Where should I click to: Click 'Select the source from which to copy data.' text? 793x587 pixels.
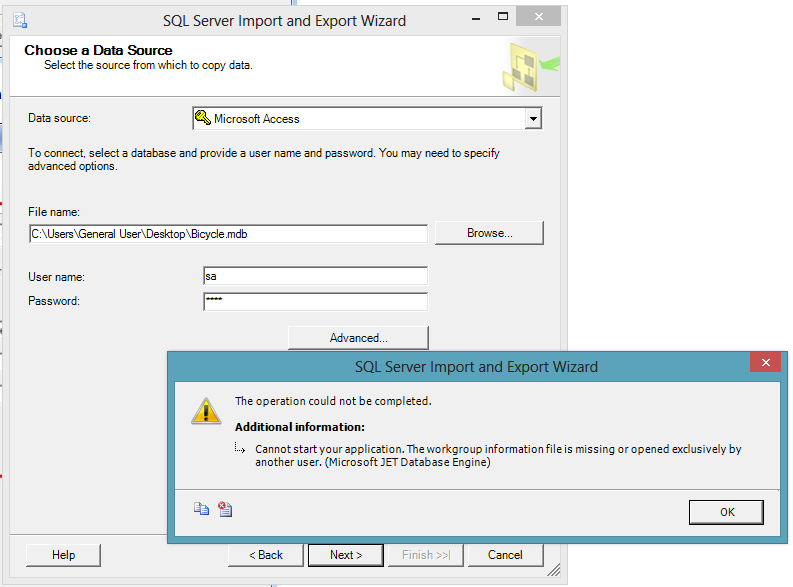(148, 65)
